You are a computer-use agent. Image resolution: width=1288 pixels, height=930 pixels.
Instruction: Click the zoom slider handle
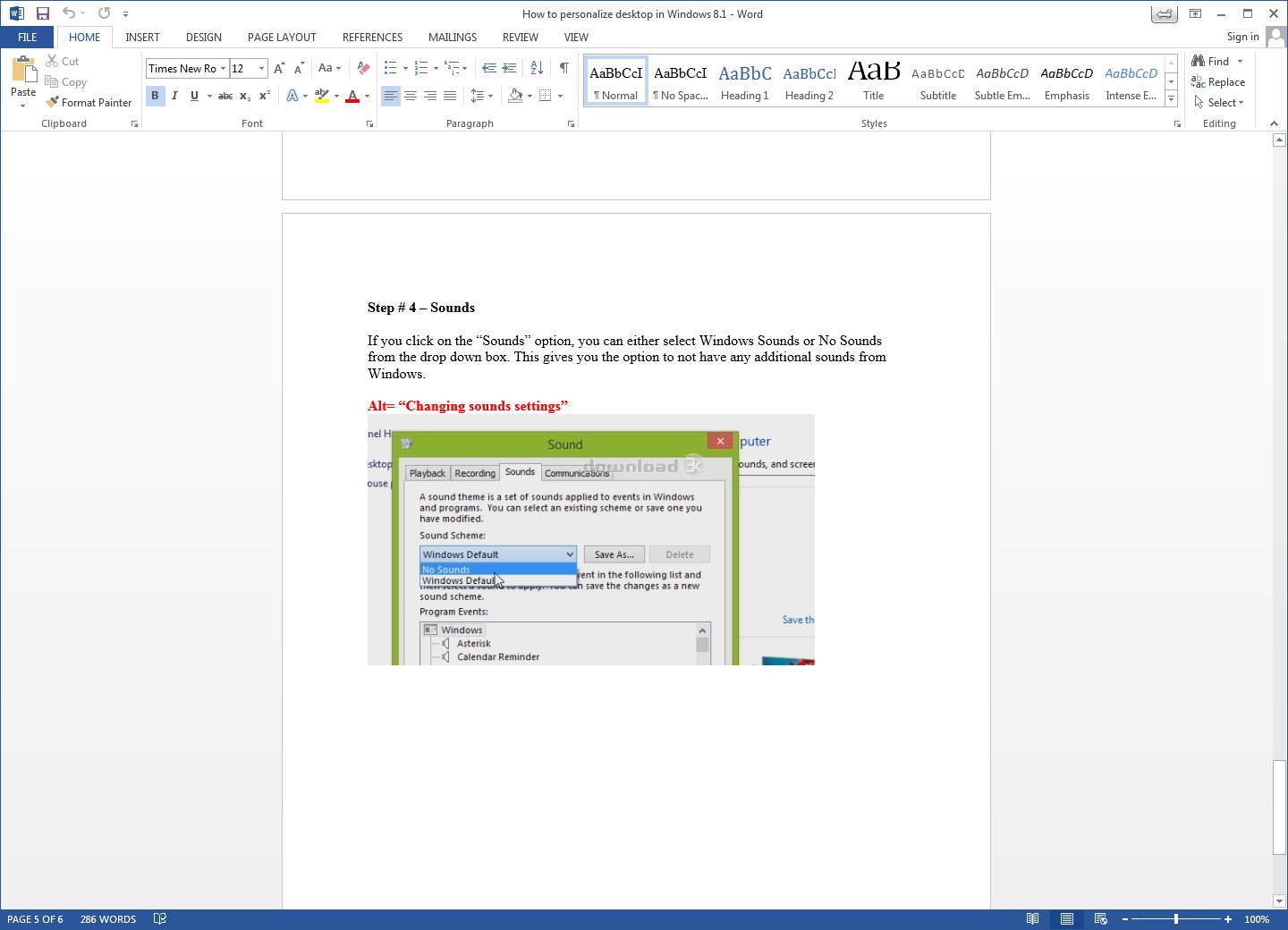click(1176, 919)
